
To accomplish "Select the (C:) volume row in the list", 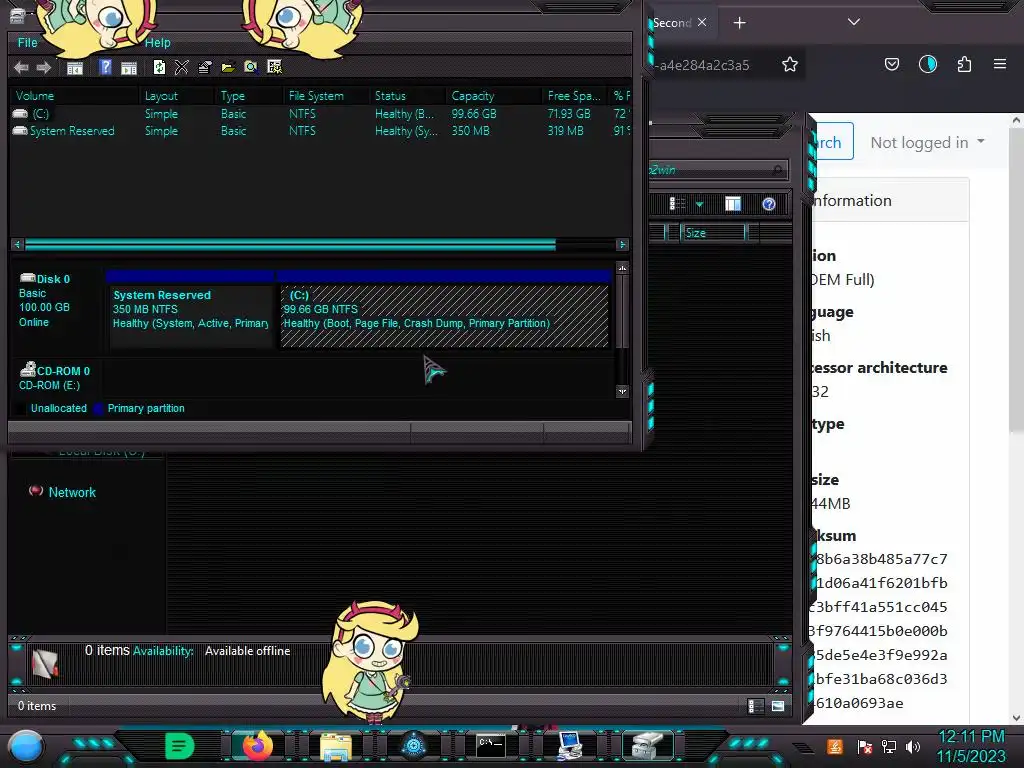I will point(320,114).
